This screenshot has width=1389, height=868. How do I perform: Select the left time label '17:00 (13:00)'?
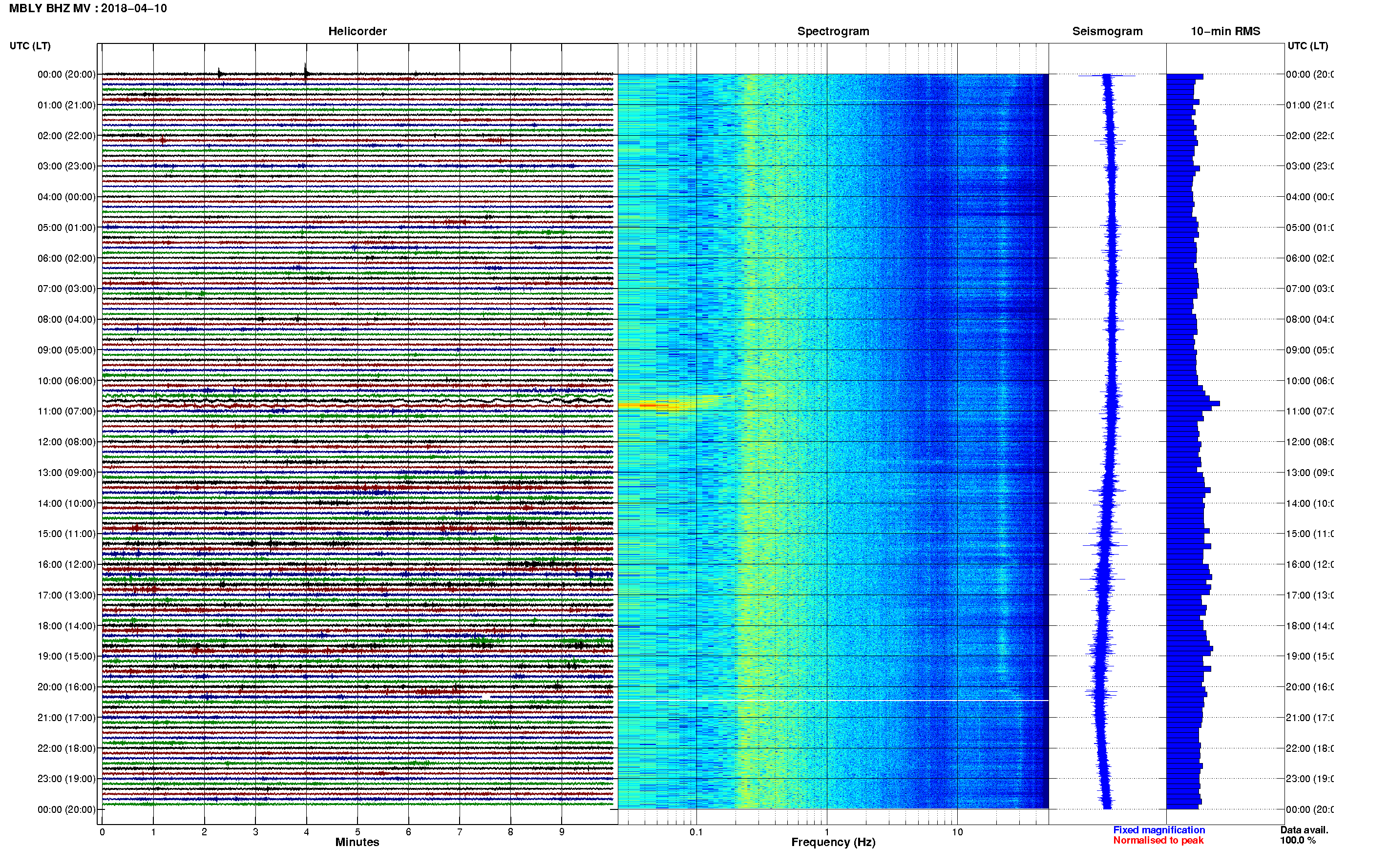66,595
